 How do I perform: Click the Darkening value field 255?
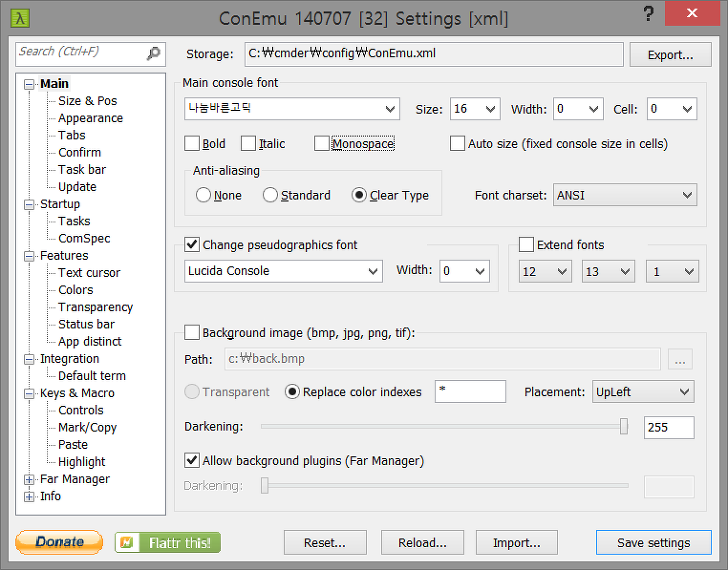[669, 427]
